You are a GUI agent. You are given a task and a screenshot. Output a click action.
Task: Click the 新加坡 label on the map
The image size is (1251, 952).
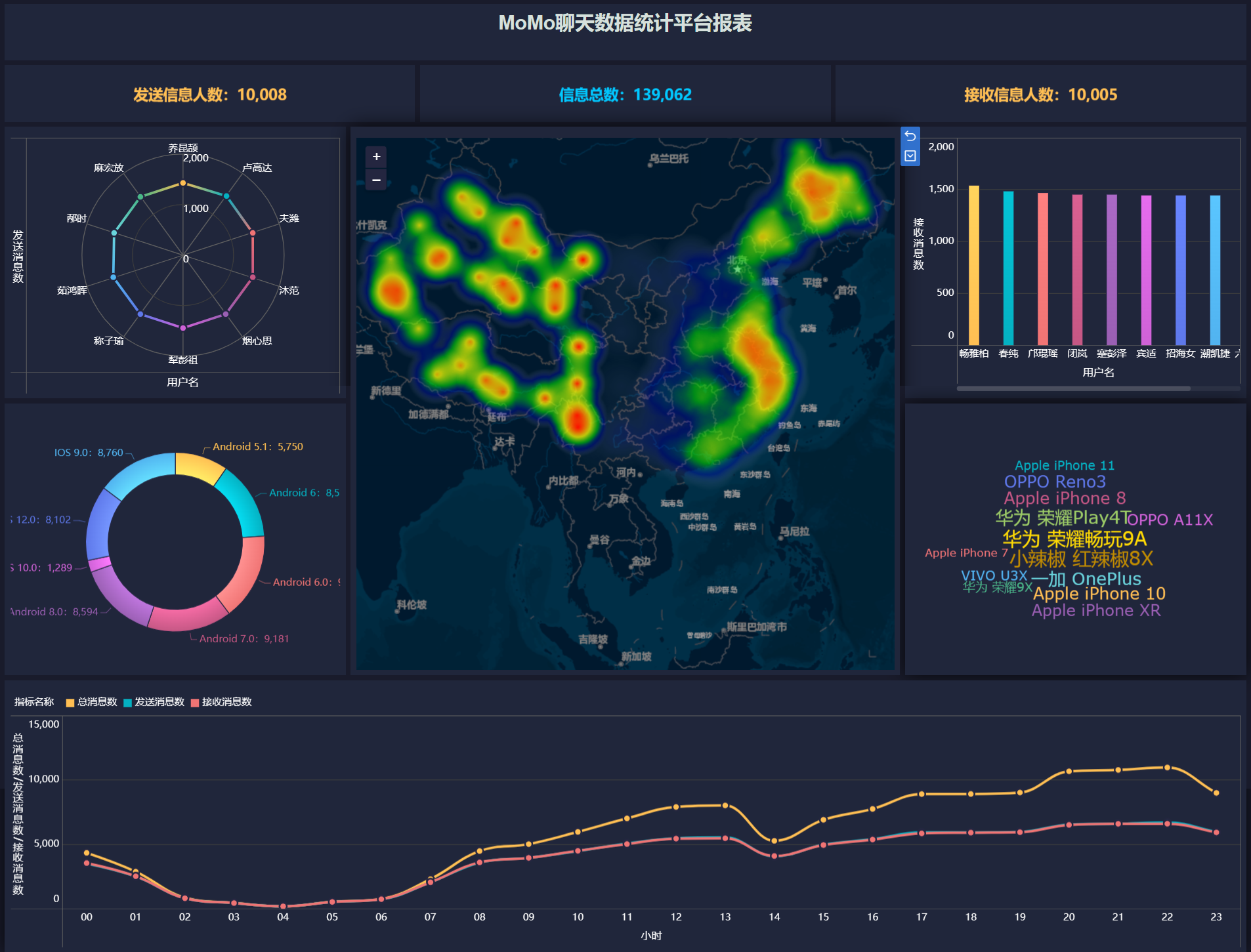(637, 657)
